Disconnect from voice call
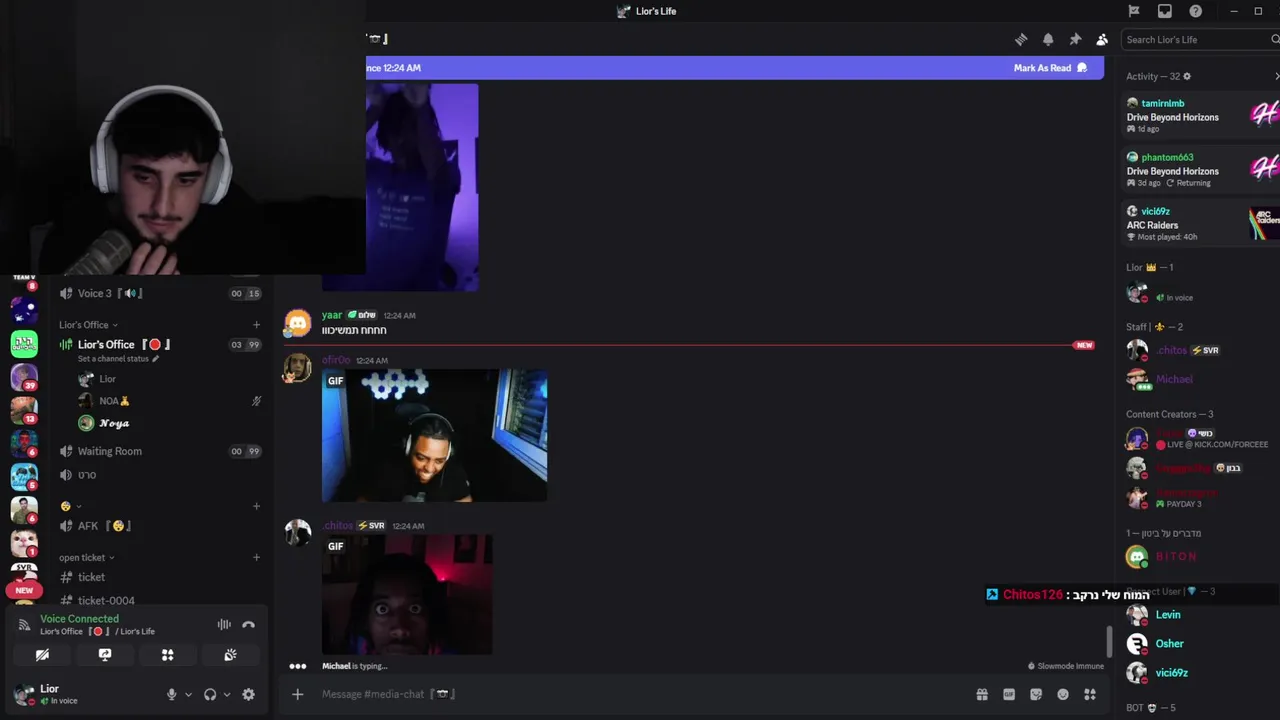This screenshot has width=1280, height=720. click(249, 625)
